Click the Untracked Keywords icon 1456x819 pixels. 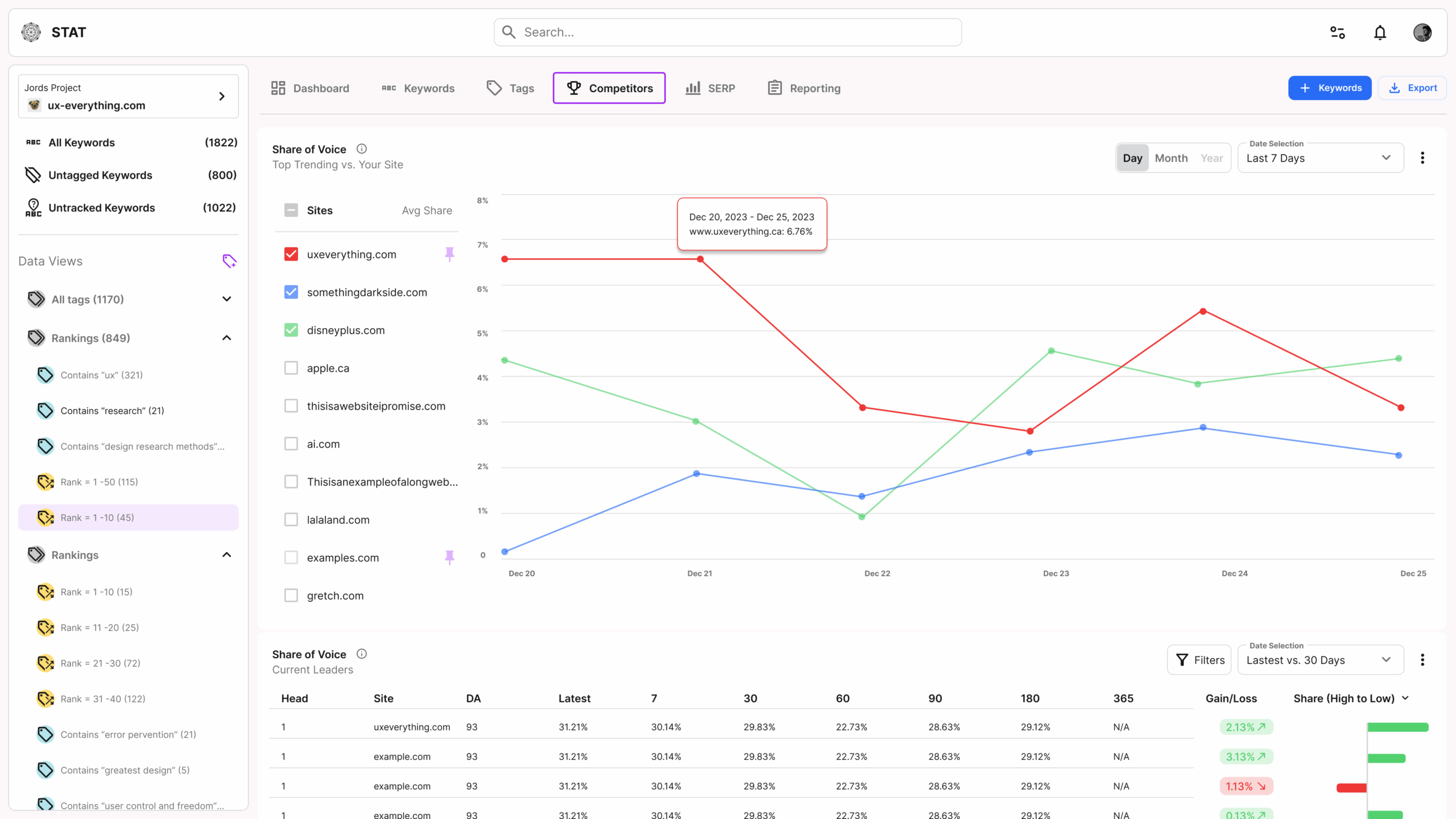(34, 208)
